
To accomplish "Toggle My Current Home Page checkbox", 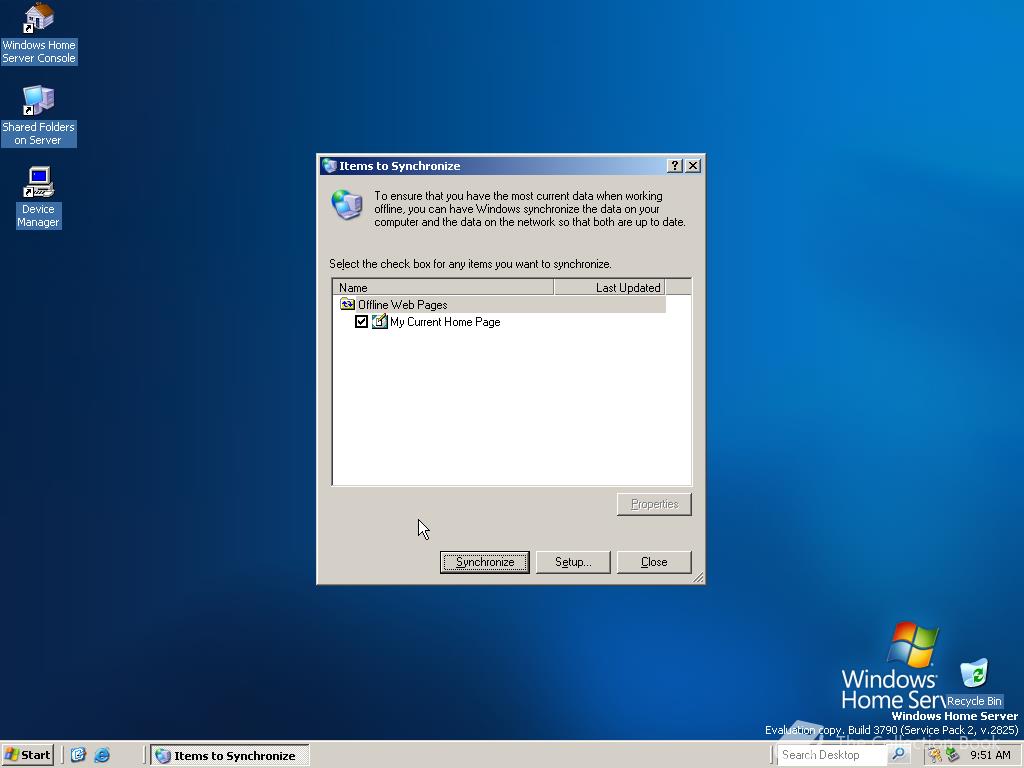I will point(361,321).
